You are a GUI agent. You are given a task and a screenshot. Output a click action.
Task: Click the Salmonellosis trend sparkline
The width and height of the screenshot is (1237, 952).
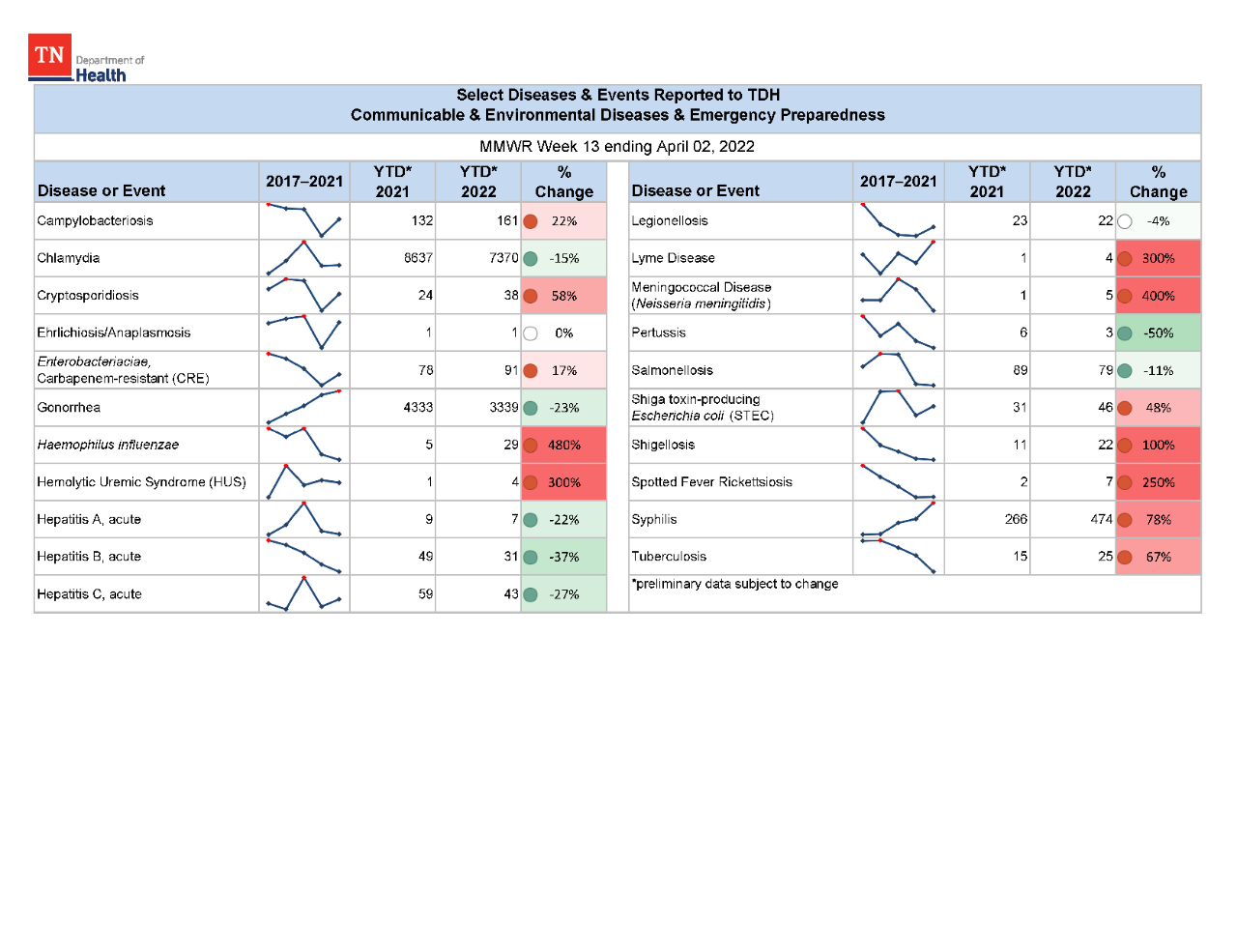[x=899, y=370]
